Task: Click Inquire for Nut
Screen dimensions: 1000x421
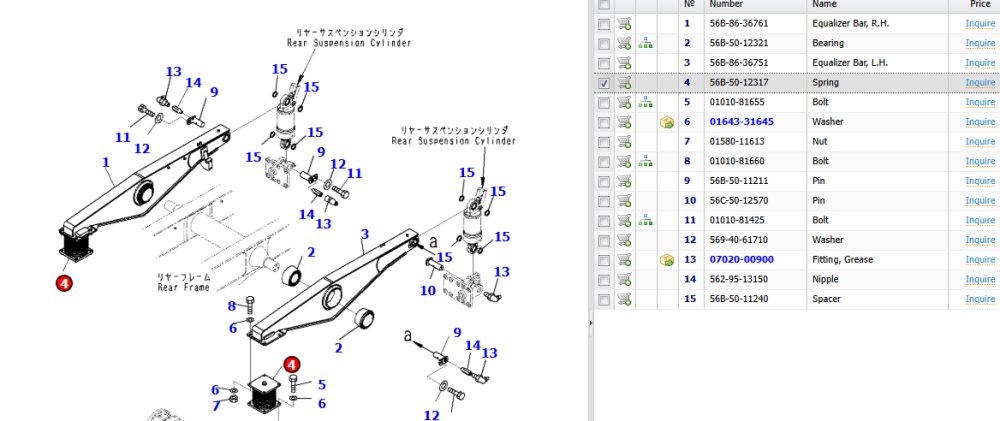Action: [980, 142]
